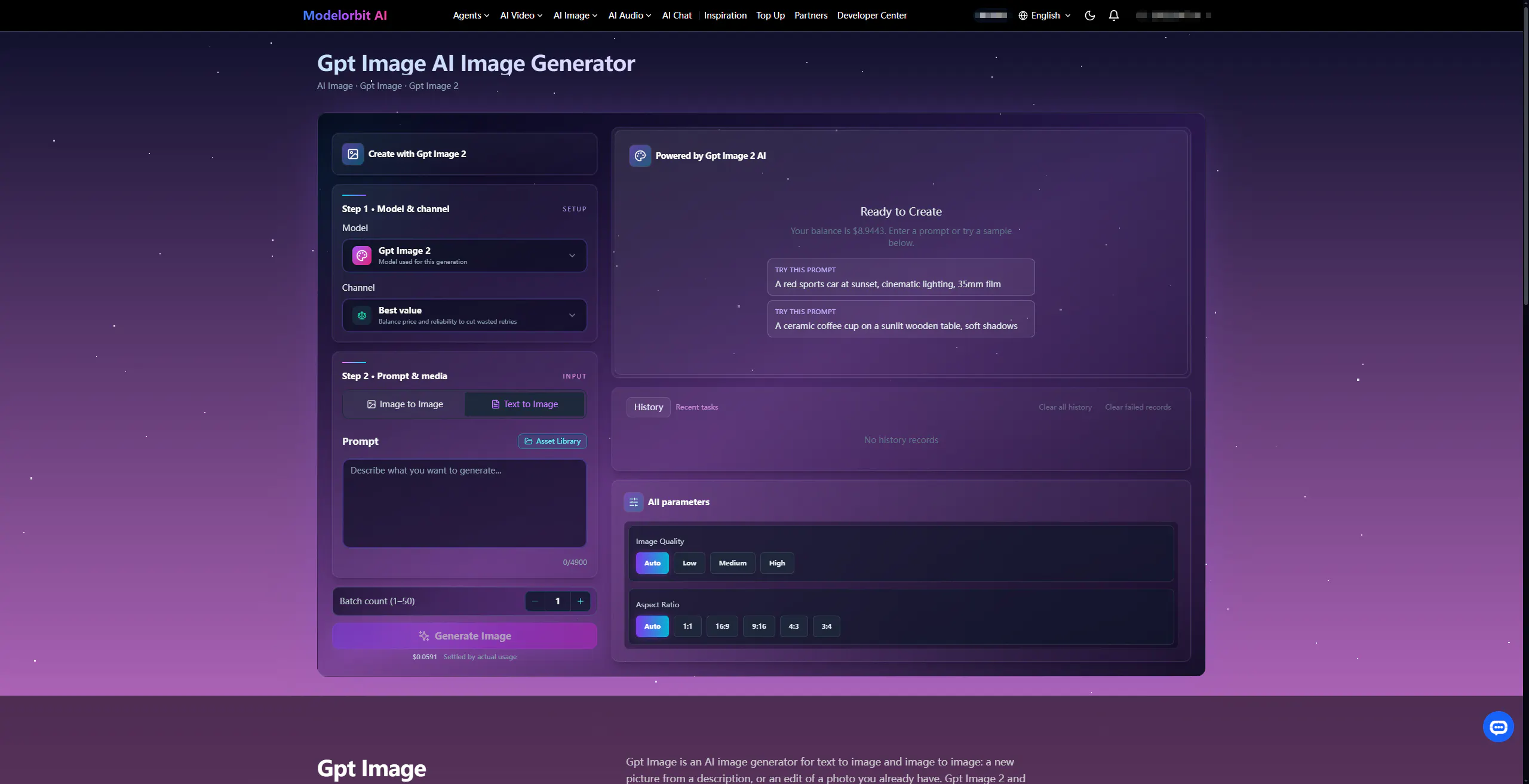1529x784 pixels.
Task: Open the Asset Library
Action: pyautogui.click(x=552, y=441)
